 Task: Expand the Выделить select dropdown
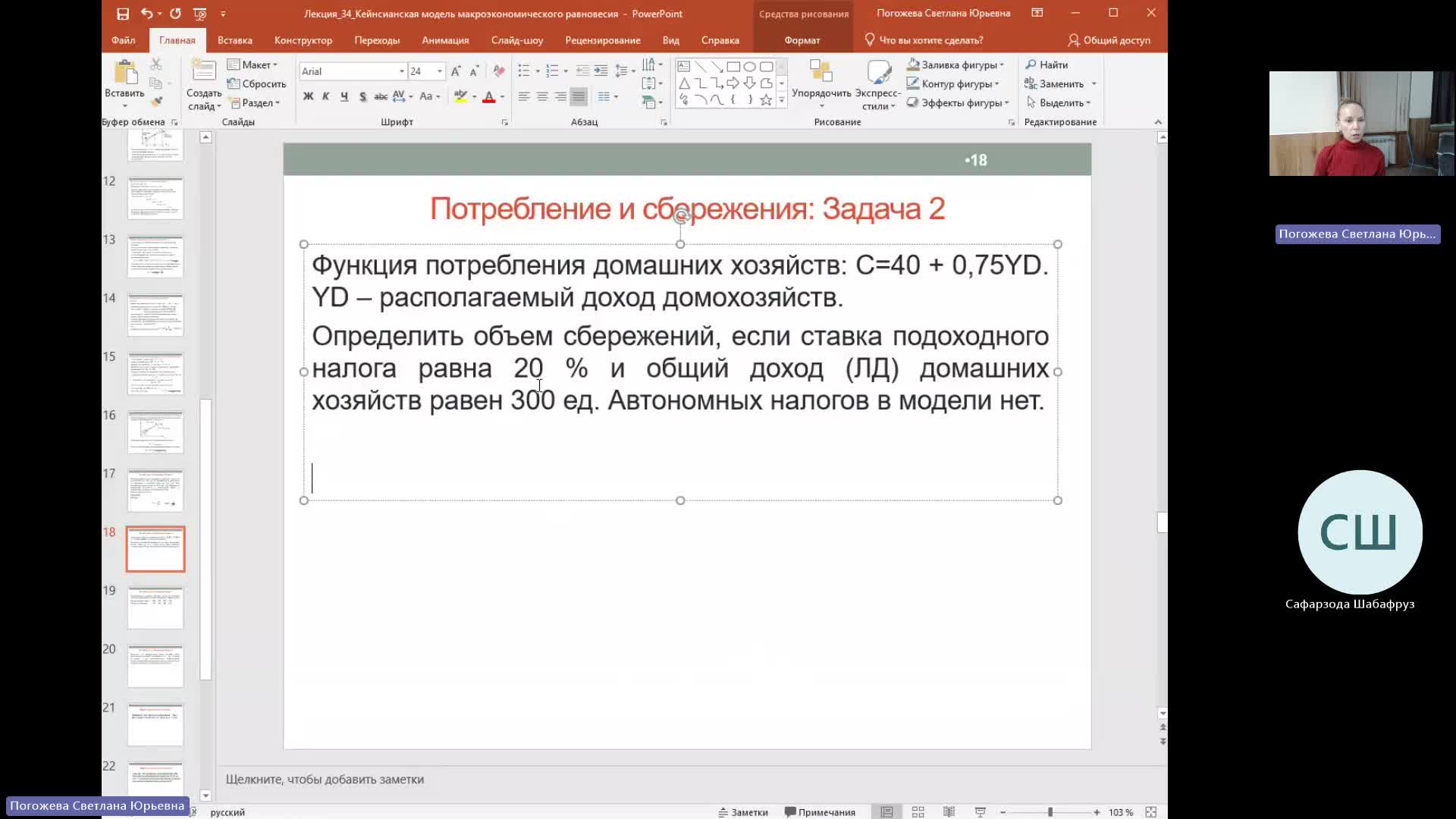point(1058,102)
